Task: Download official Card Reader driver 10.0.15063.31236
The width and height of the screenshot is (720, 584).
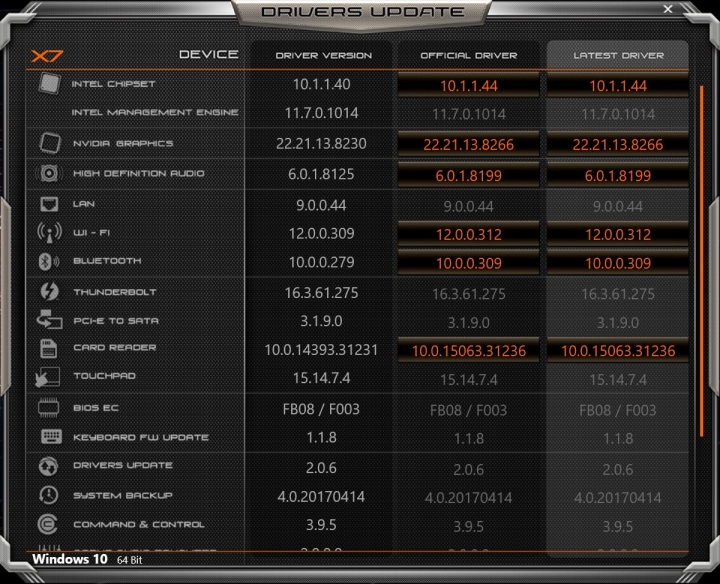Action: click(468, 350)
